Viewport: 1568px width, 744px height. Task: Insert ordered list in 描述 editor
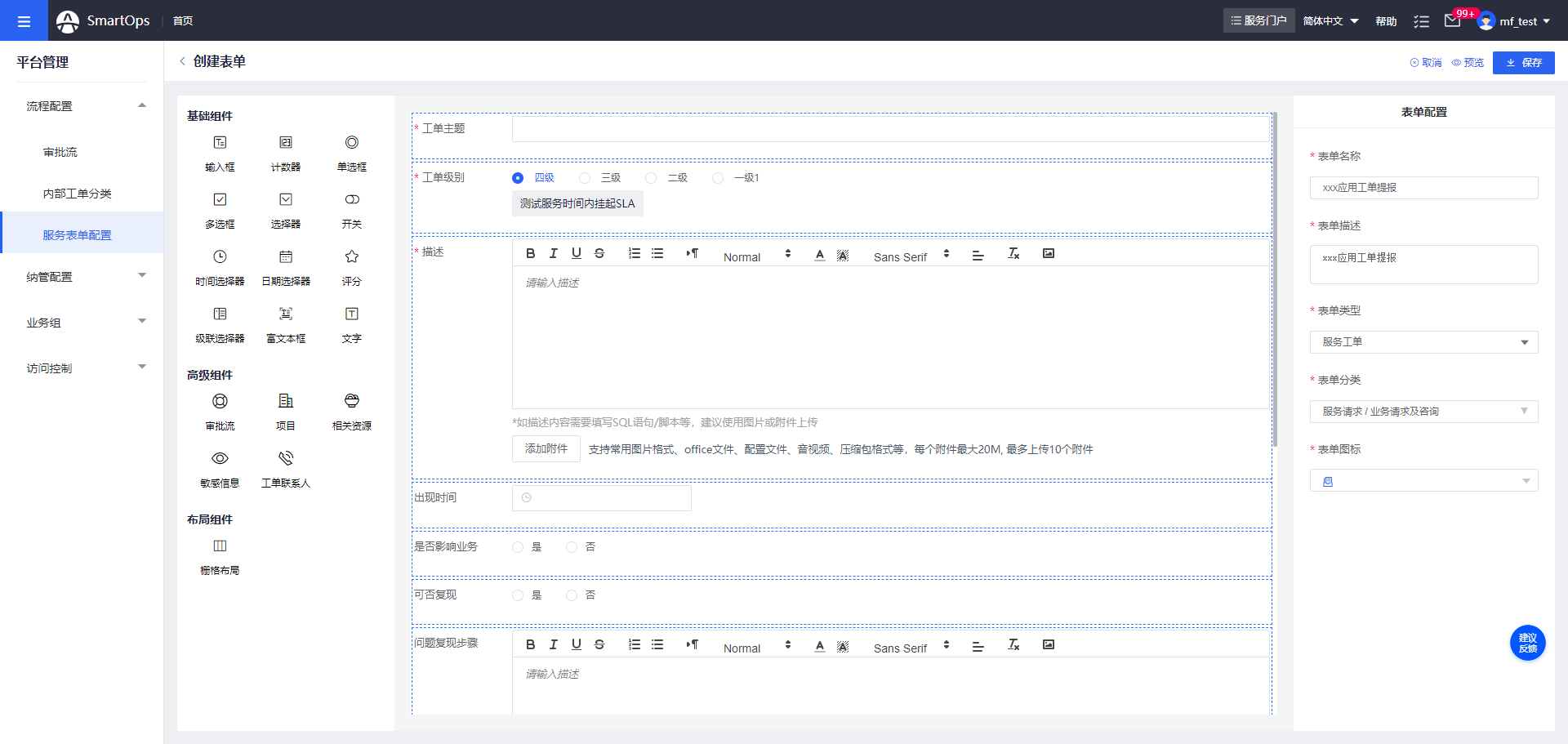(635, 254)
